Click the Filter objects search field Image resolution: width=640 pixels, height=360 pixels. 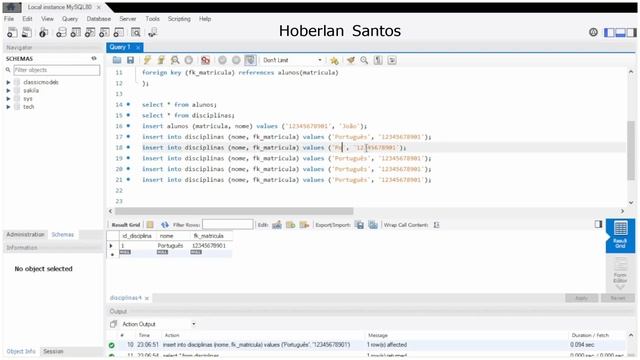point(57,70)
